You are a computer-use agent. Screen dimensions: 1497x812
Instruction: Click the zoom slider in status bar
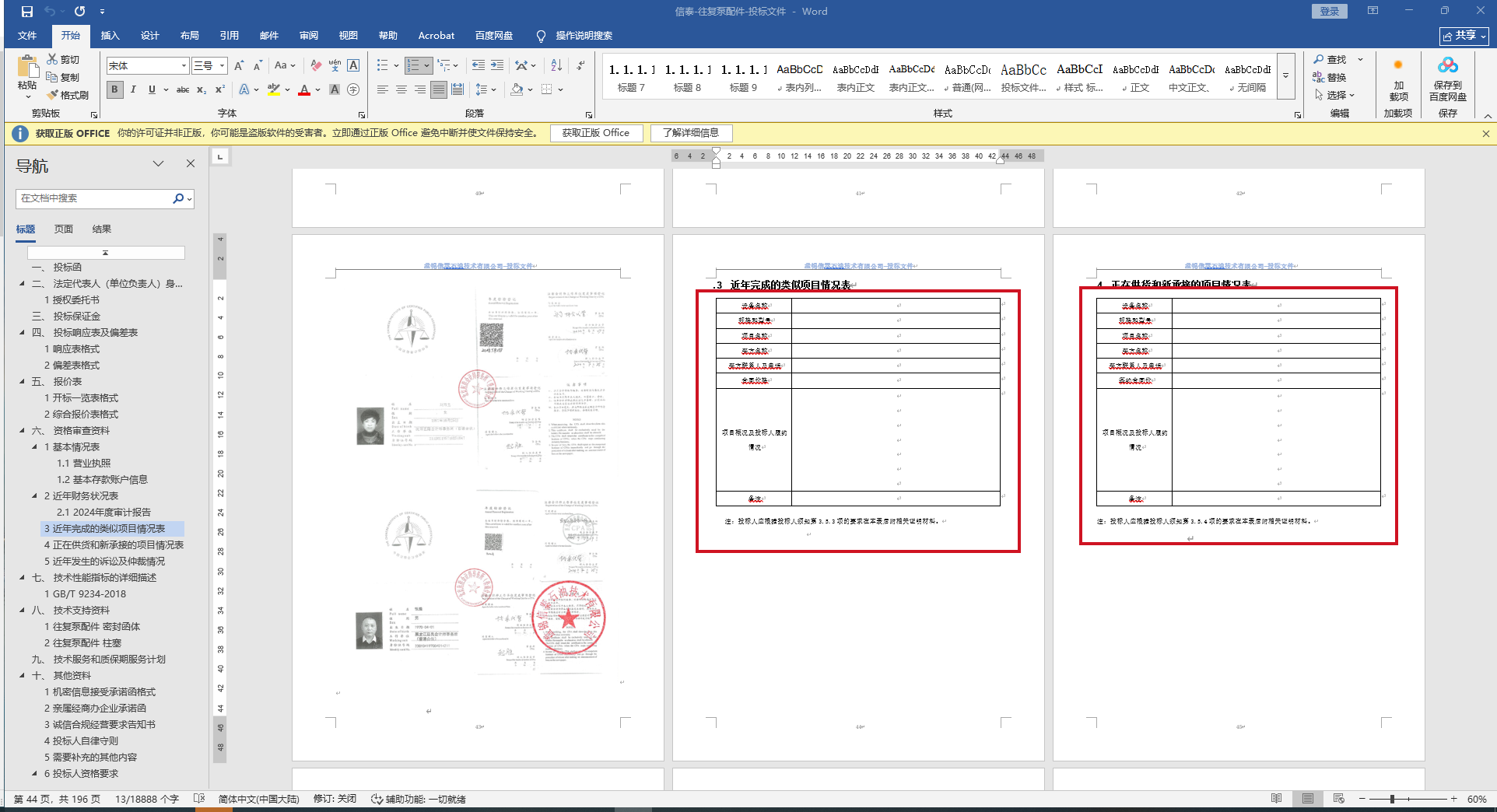pos(1392,799)
